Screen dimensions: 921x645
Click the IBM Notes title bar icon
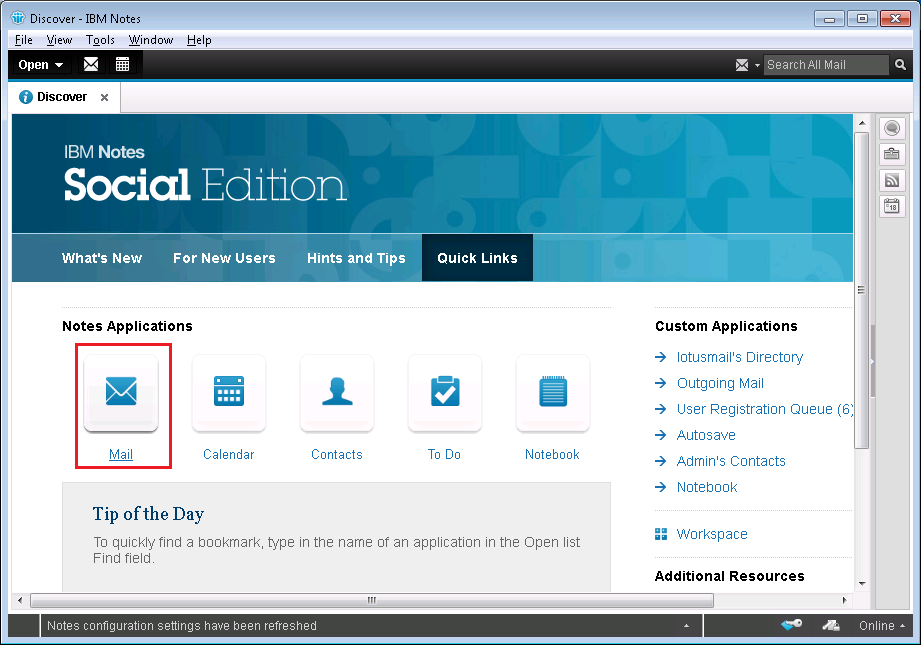click(x=18, y=18)
